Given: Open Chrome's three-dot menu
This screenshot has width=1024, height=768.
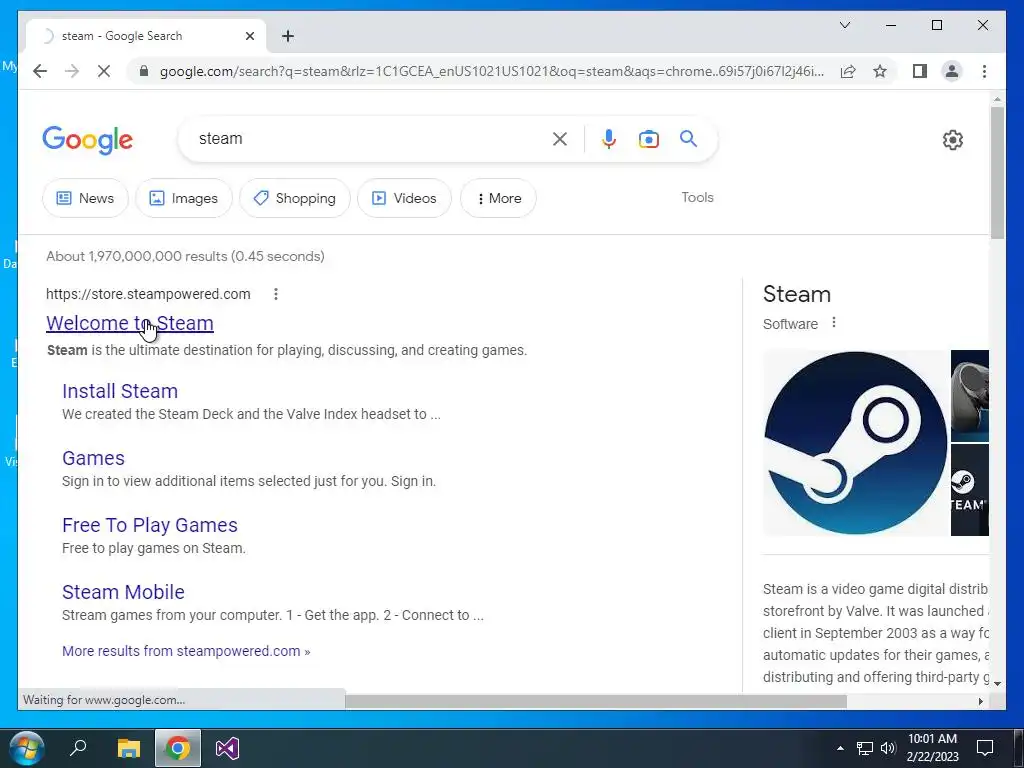Looking at the screenshot, I should click(x=984, y=71).
